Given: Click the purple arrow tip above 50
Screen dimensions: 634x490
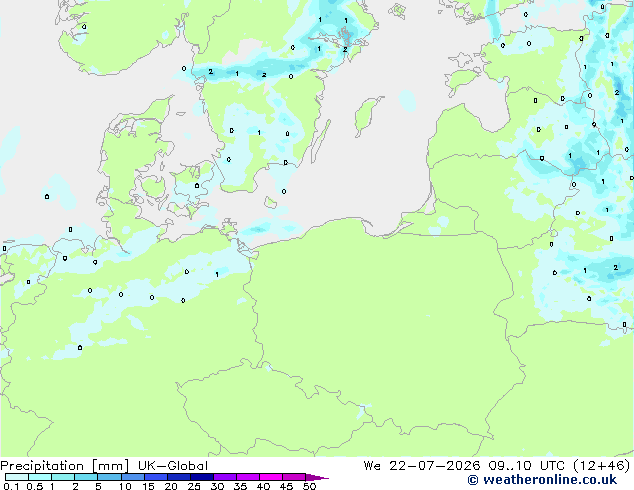Looking at the screenshot, I should point(317,477).
